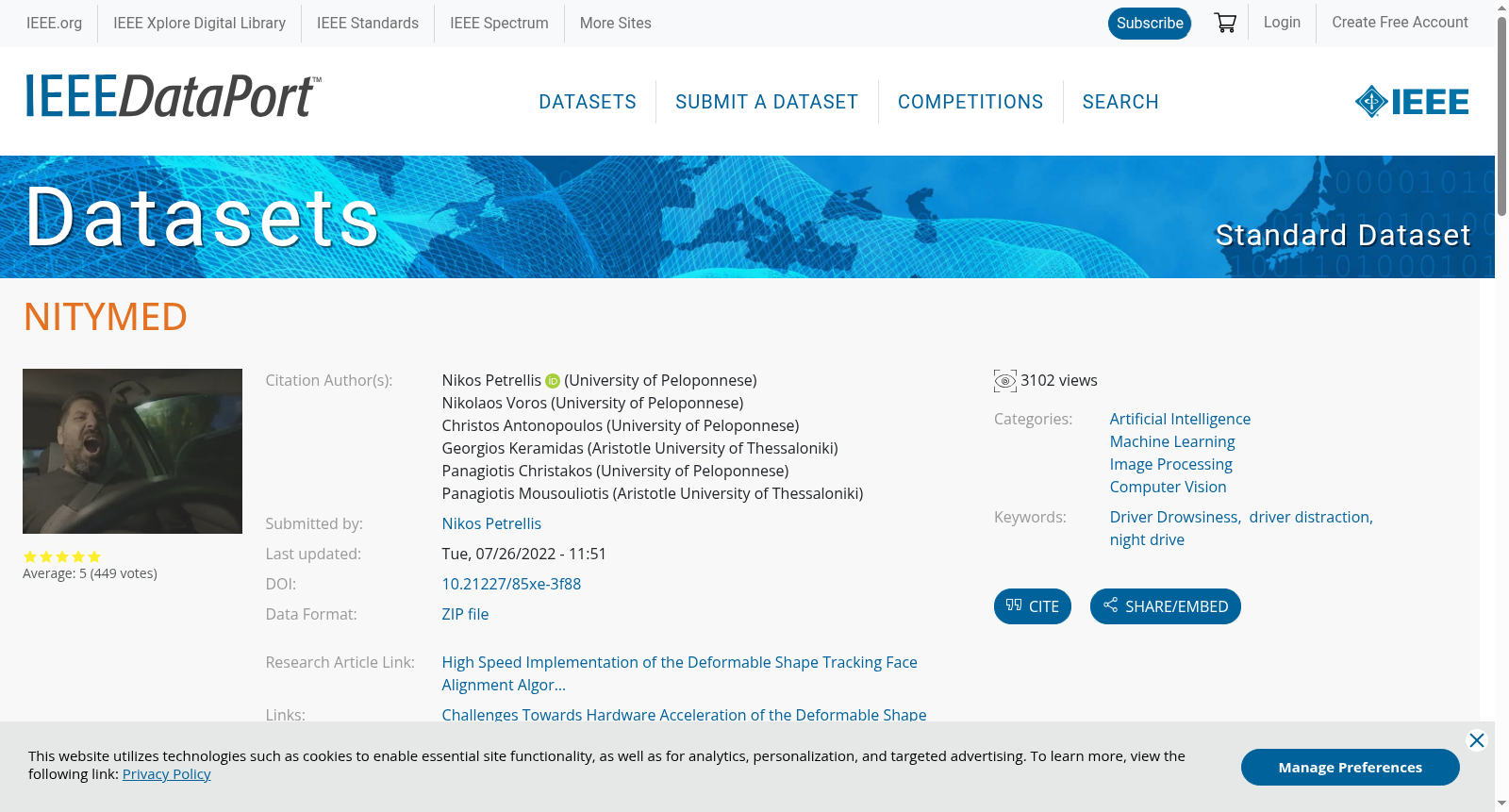Click the driver distraction keyword

coord(1309,517)
